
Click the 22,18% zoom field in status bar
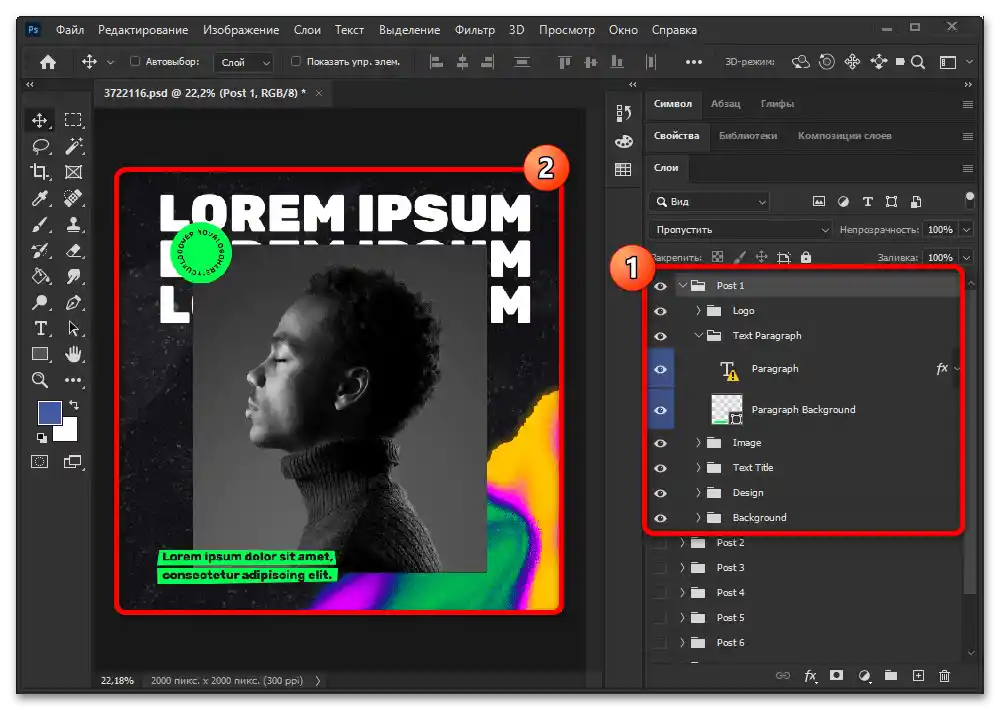point(117,681)
